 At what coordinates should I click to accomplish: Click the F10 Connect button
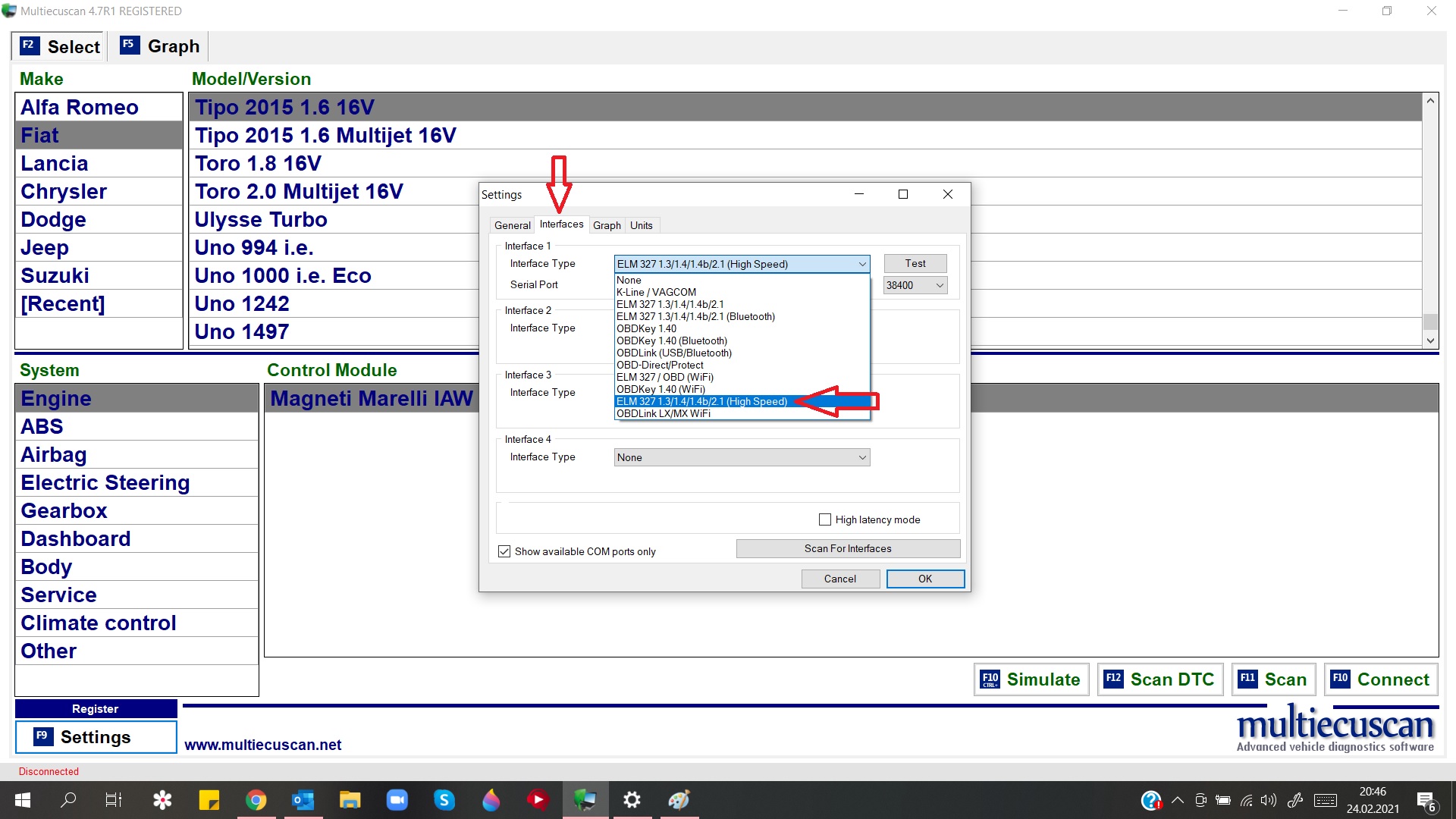point(1380,679)
